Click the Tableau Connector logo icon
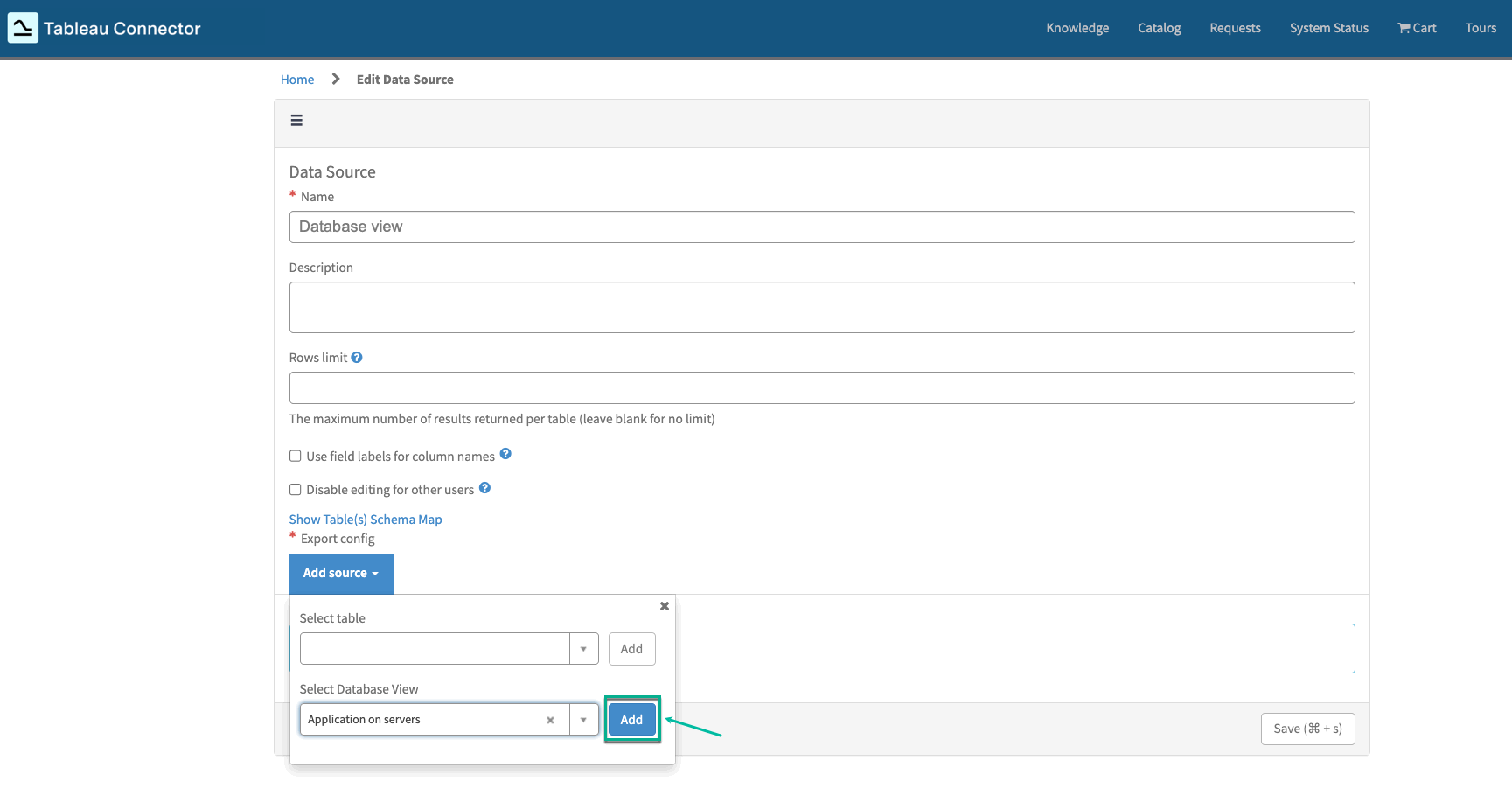This screenshot has width=1512, height=788. 22,27
